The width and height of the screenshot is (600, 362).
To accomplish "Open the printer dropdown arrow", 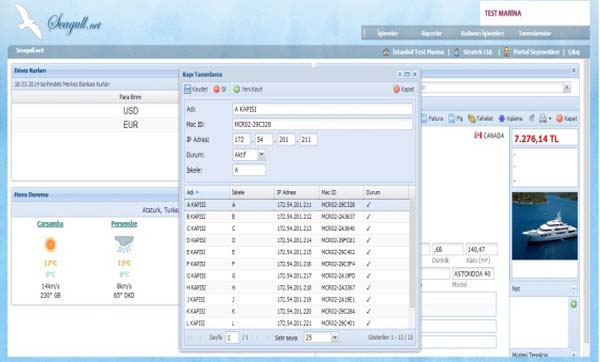I will (550, 119).
